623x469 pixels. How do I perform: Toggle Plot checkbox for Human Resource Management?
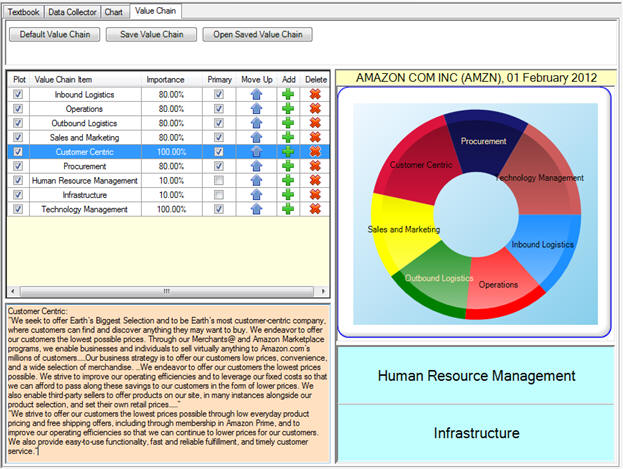18,180
